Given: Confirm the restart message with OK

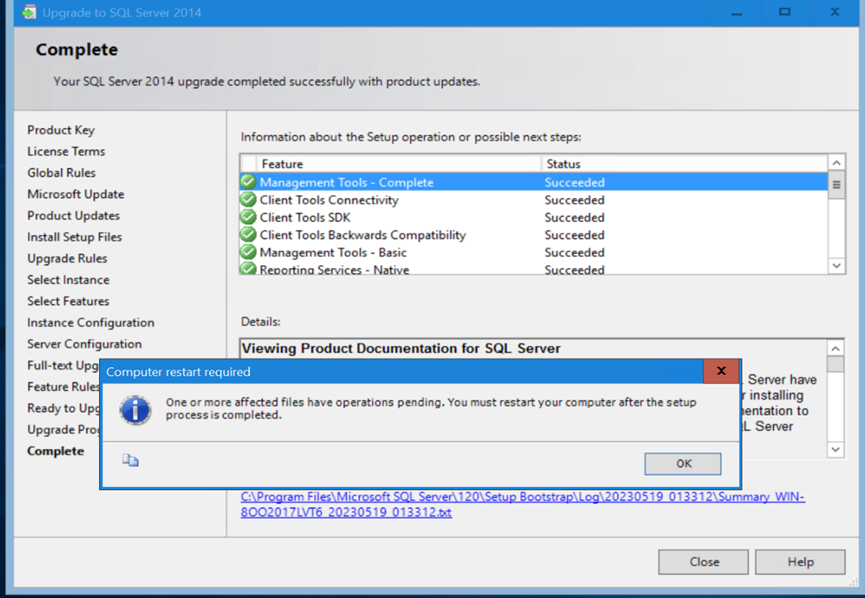Looking at the screenshot, I should coord(683,464).
